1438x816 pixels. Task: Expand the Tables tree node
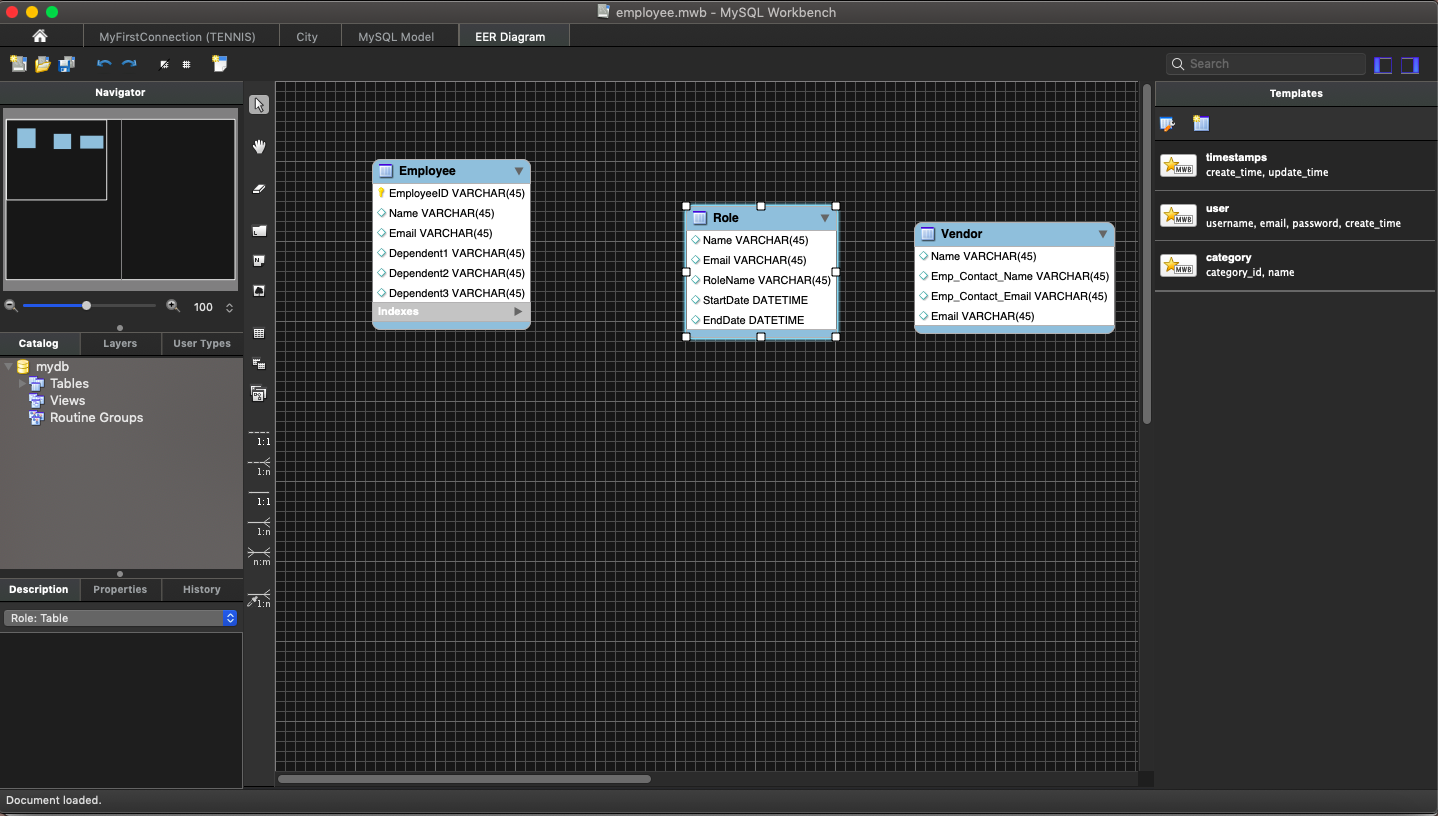tap(22, 383)
